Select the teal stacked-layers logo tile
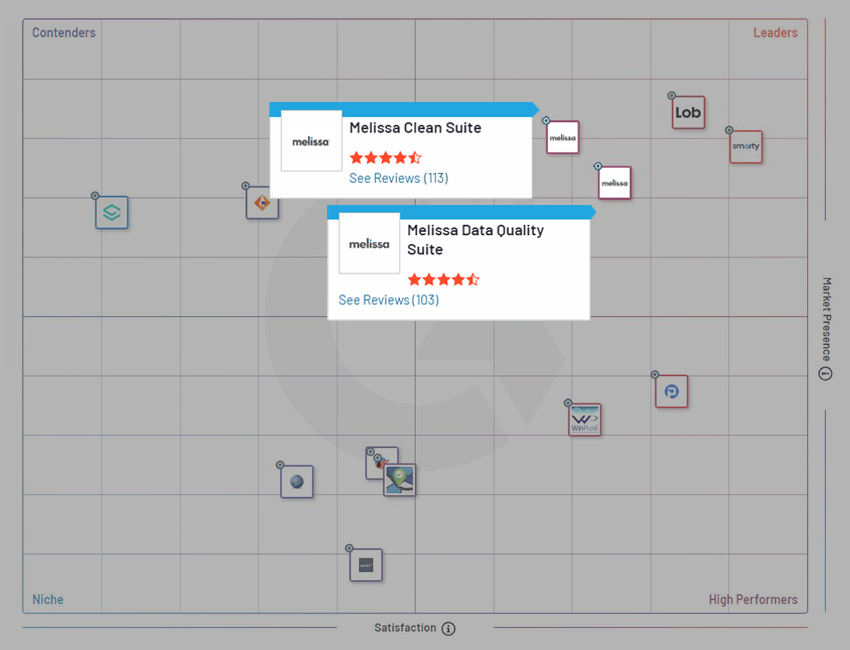This screenshot has width=850, height=650. pos(112,212)
